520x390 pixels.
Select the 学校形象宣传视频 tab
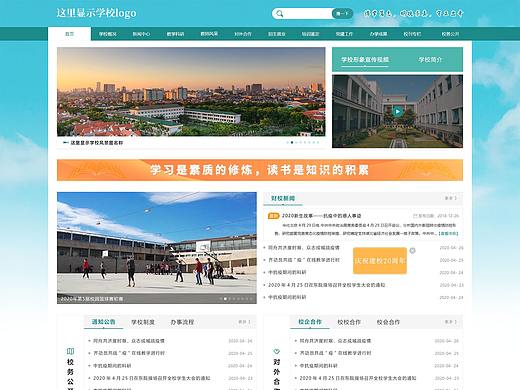[365, 60]
